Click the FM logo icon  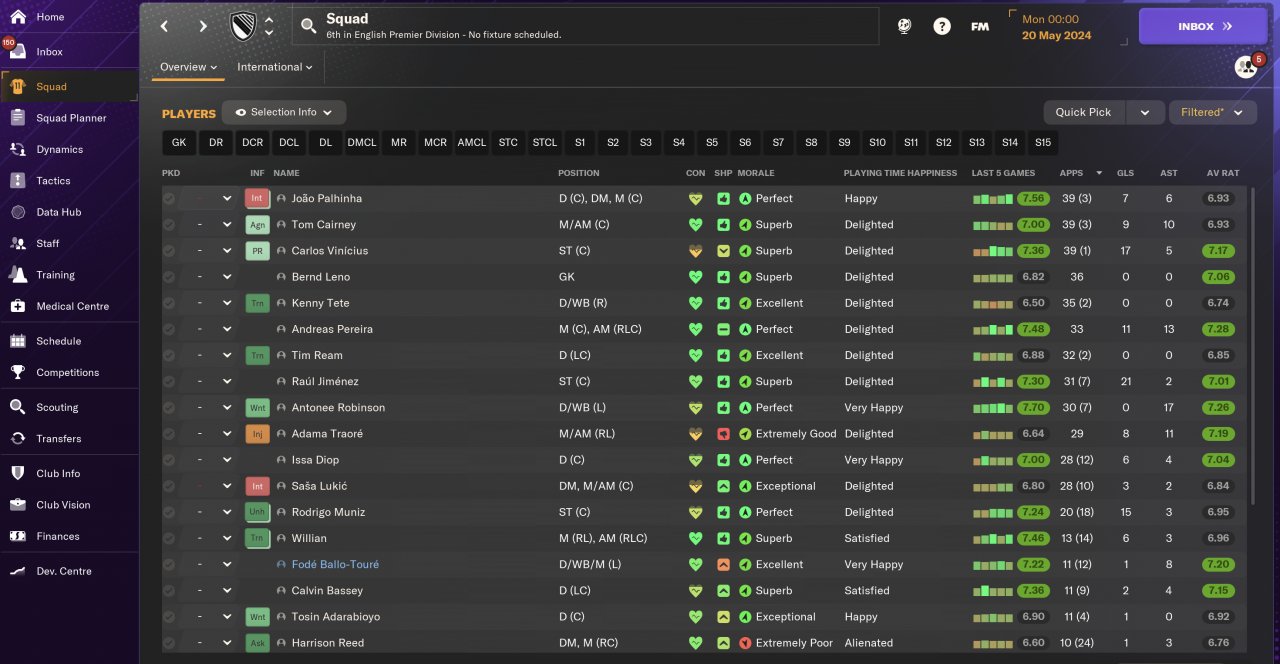pyautogui.click(x=980, y=27)
